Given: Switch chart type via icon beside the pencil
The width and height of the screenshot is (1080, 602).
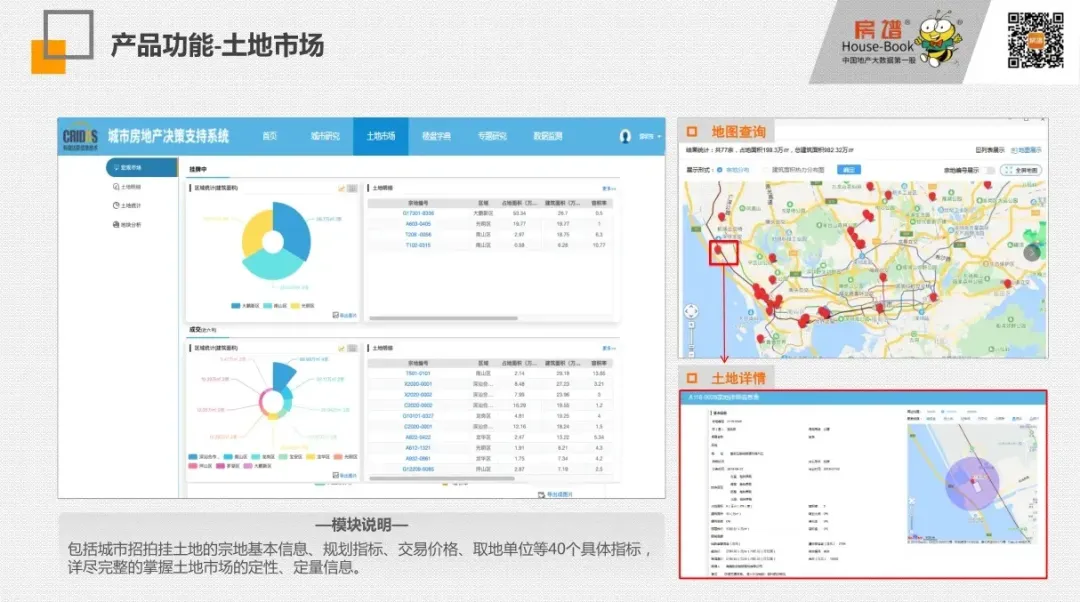Looking at the screenshot, I should pyautogui.click(x=351, y=187).
